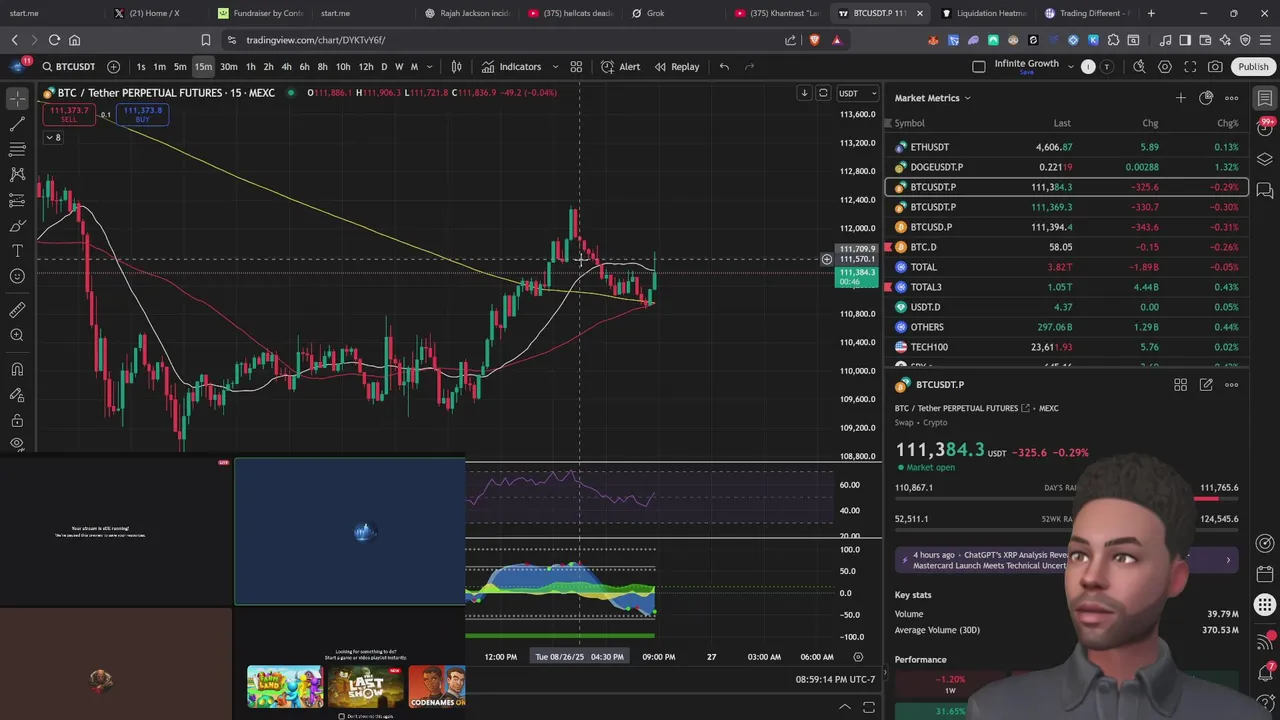Select the Zoom In tool

click(x=17, y=336)
